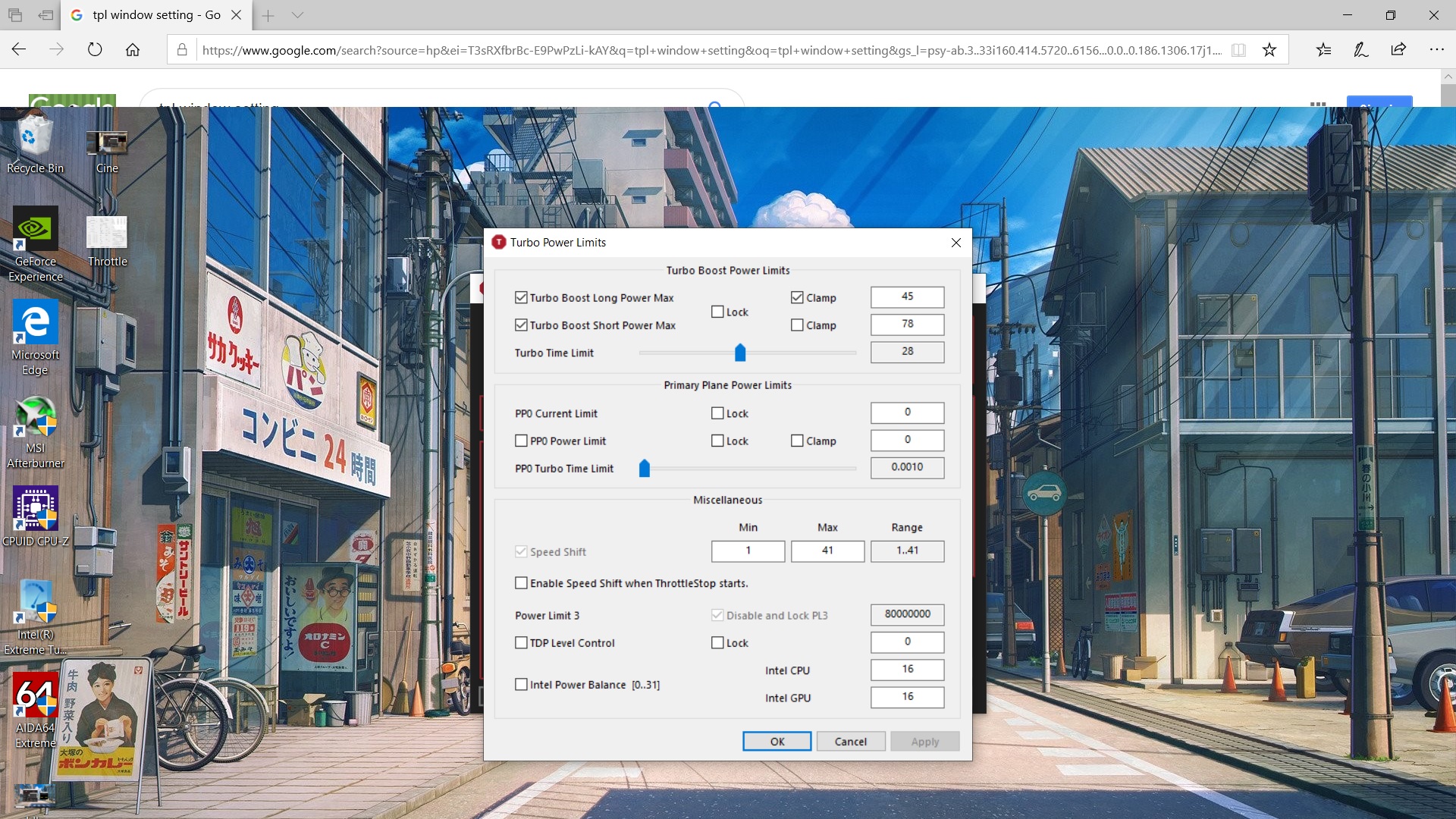
Task: Open Edge reading view icon
Action: coord(1238,50)
